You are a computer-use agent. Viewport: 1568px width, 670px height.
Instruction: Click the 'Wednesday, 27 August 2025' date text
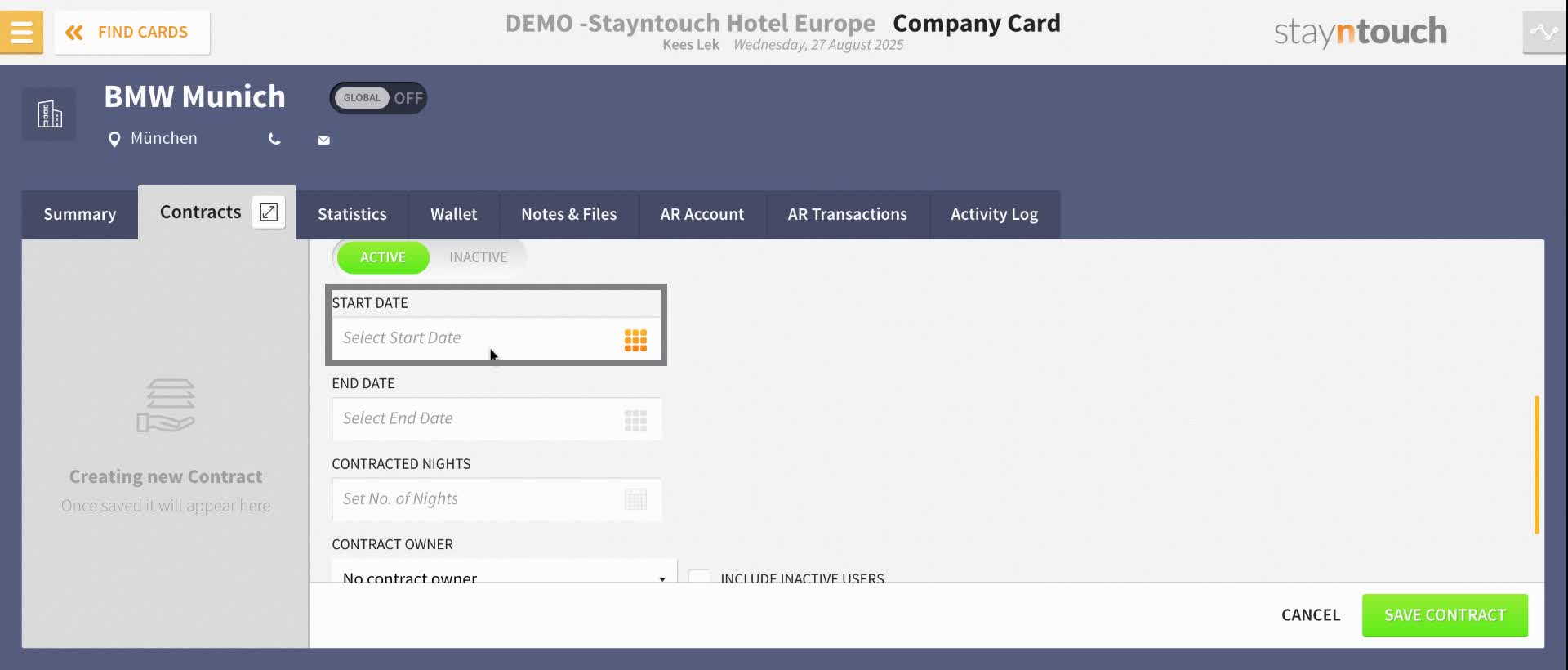[818, 45]
